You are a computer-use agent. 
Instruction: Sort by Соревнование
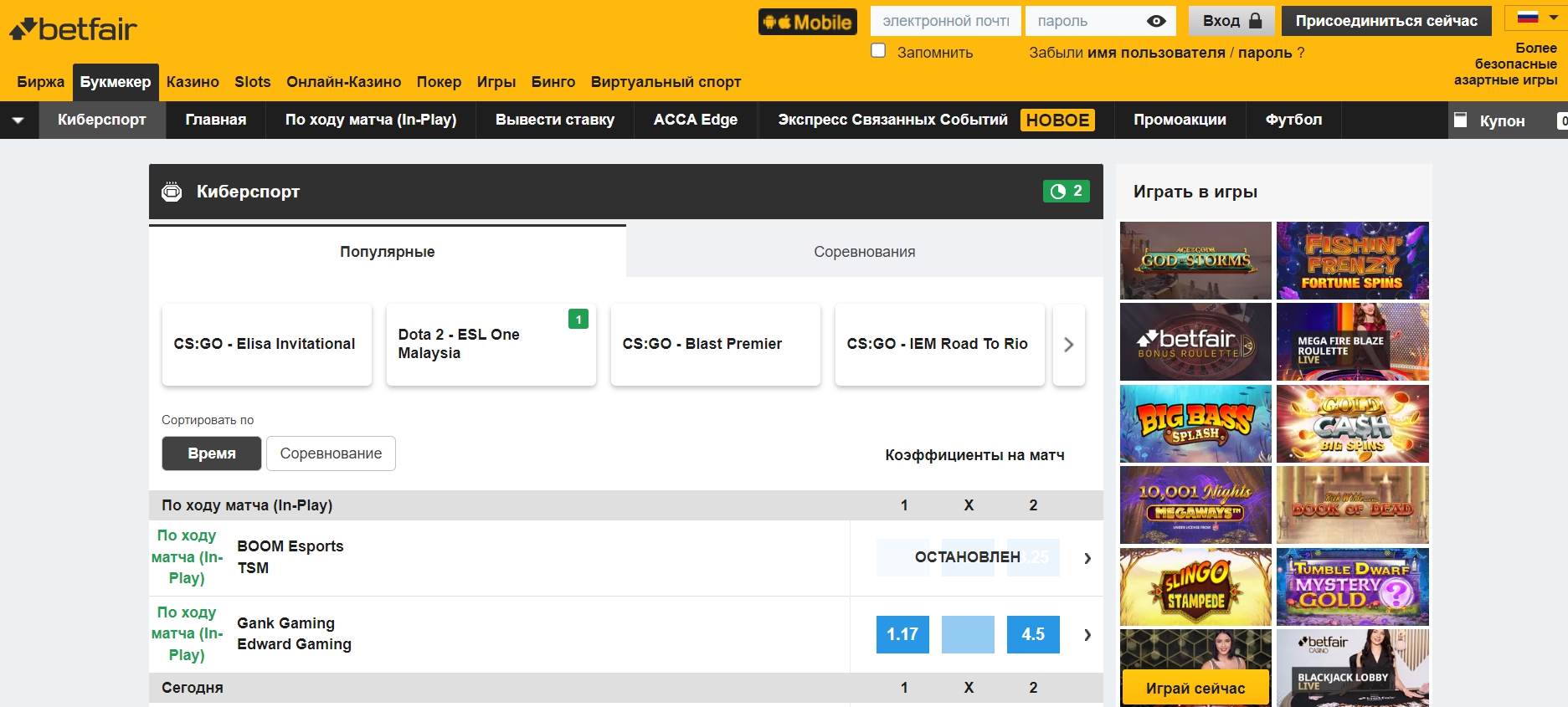331,453
